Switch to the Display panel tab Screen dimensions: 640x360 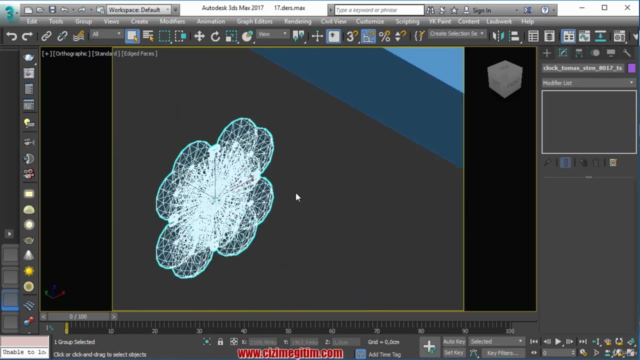611,53
